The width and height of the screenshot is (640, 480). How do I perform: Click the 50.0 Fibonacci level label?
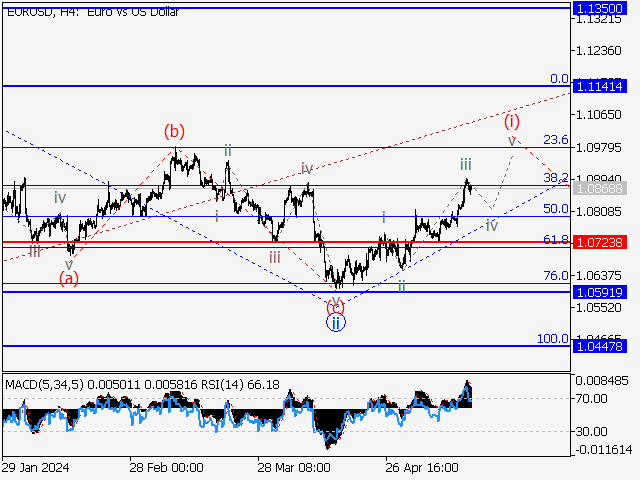tap(556, 209)
